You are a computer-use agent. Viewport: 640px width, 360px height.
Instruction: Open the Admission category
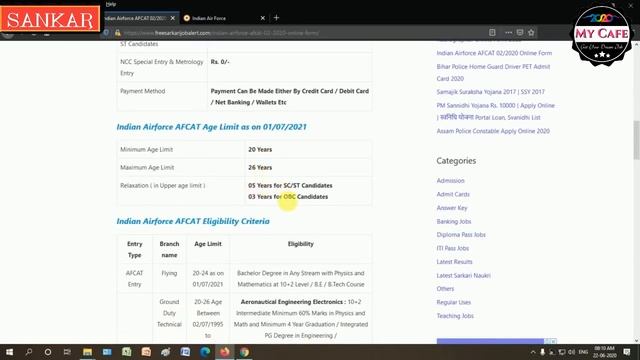point(450,180)
